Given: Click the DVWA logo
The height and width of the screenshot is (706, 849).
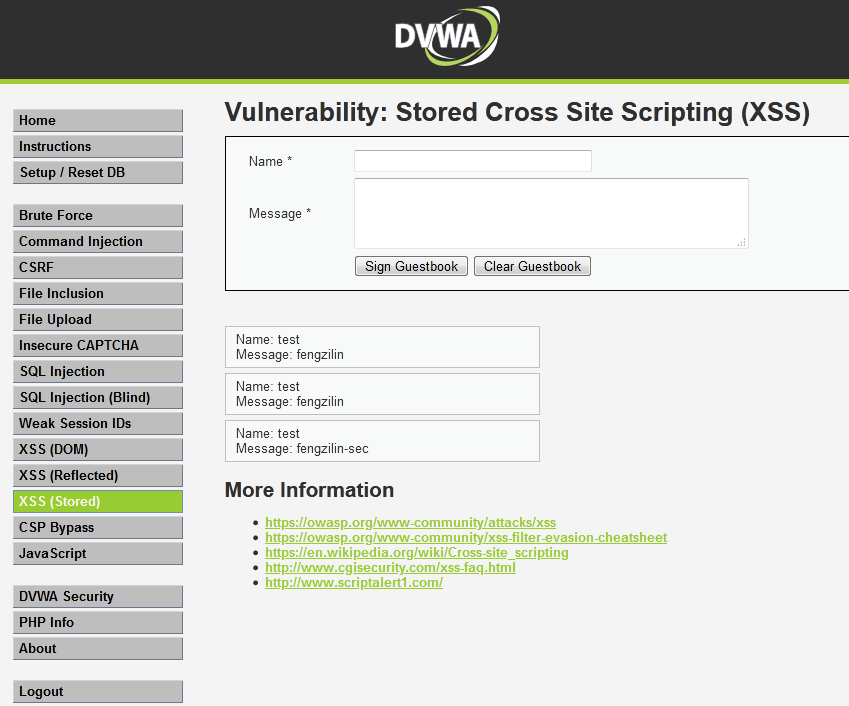Looking at the screenshot, I should 447,36.
